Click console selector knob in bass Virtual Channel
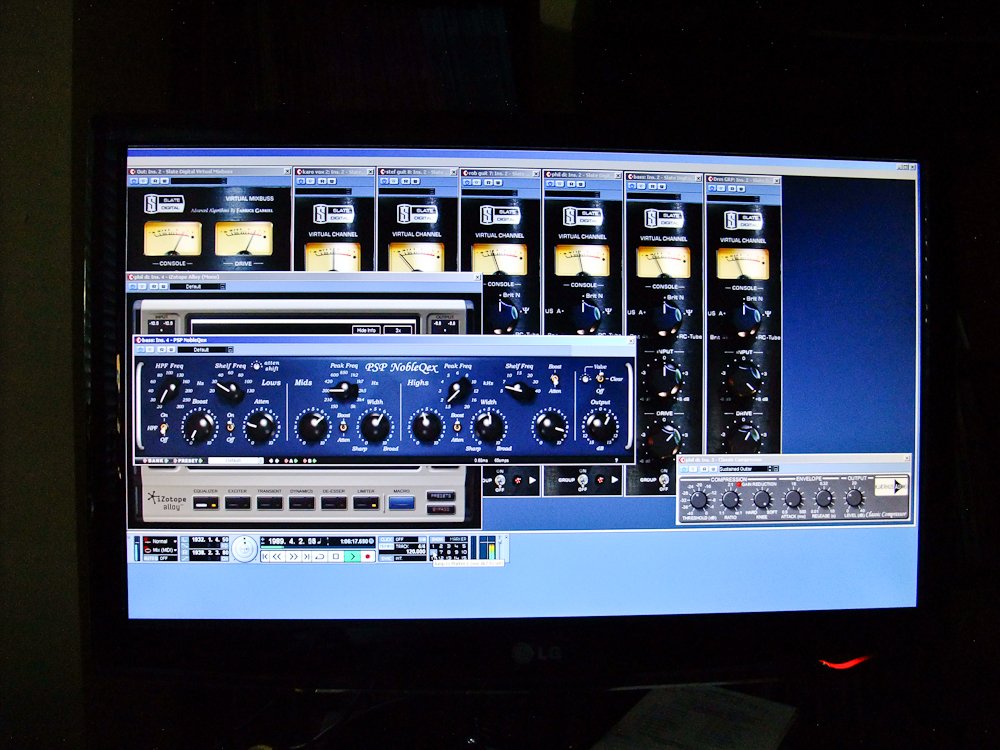Viewport: 1000px width, 750px height. 668,318
